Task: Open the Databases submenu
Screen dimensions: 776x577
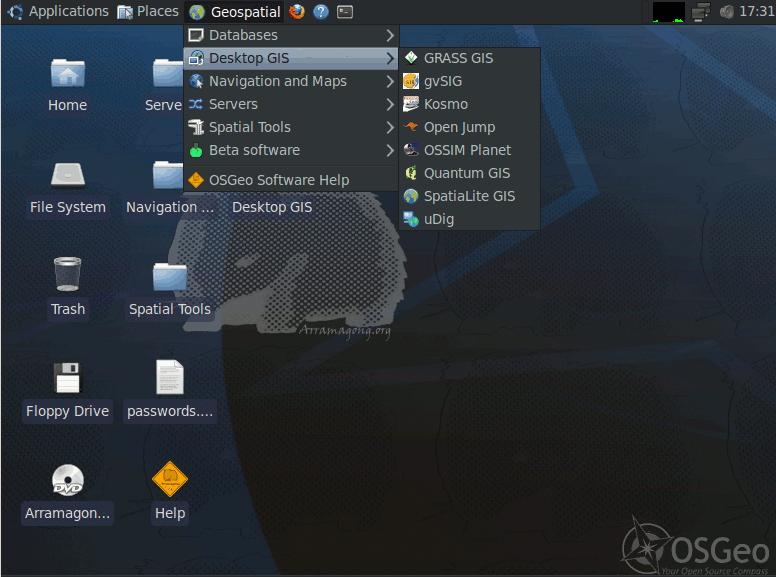Action: point(291,36)
